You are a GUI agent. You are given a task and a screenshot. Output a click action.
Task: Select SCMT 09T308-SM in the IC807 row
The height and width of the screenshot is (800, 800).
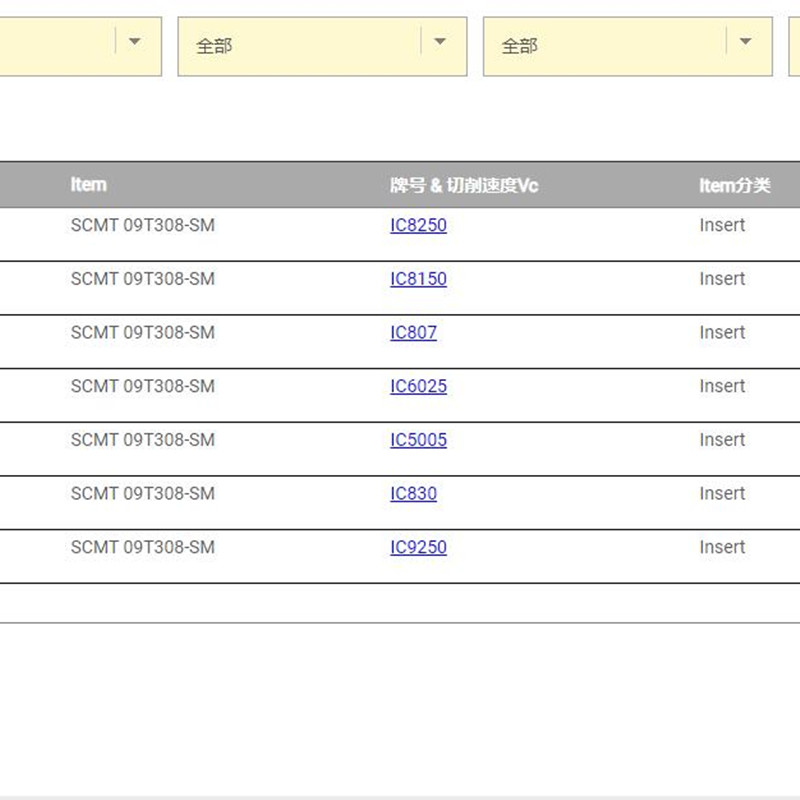point(142,333)
